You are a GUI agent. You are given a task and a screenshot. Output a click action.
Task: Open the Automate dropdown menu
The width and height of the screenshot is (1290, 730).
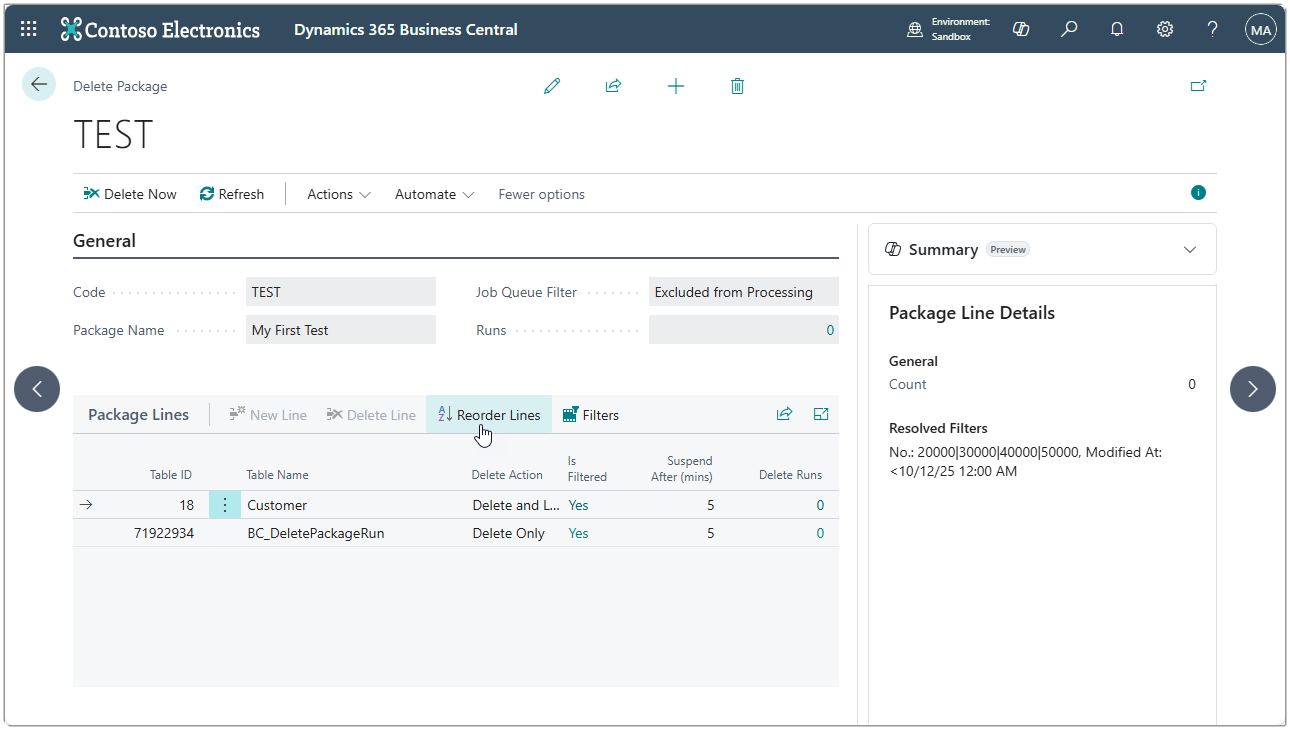click(434, 194)
